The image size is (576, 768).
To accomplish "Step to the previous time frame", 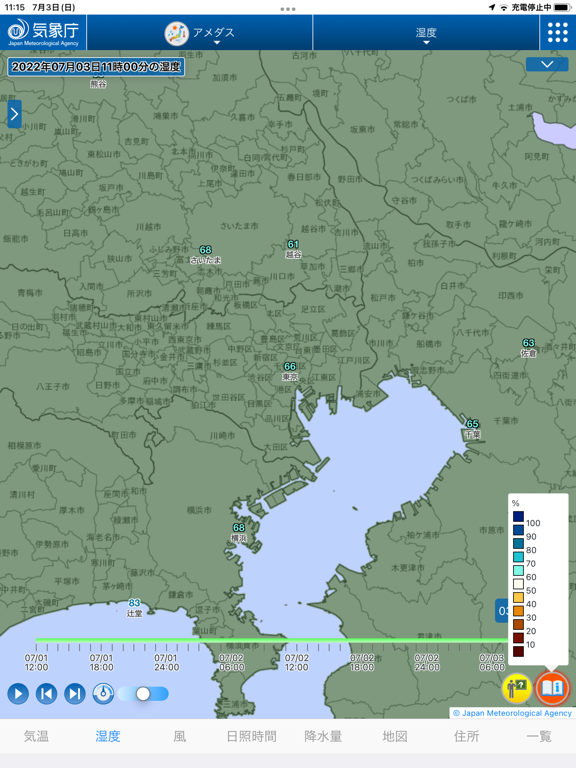I will click(47, 694).
